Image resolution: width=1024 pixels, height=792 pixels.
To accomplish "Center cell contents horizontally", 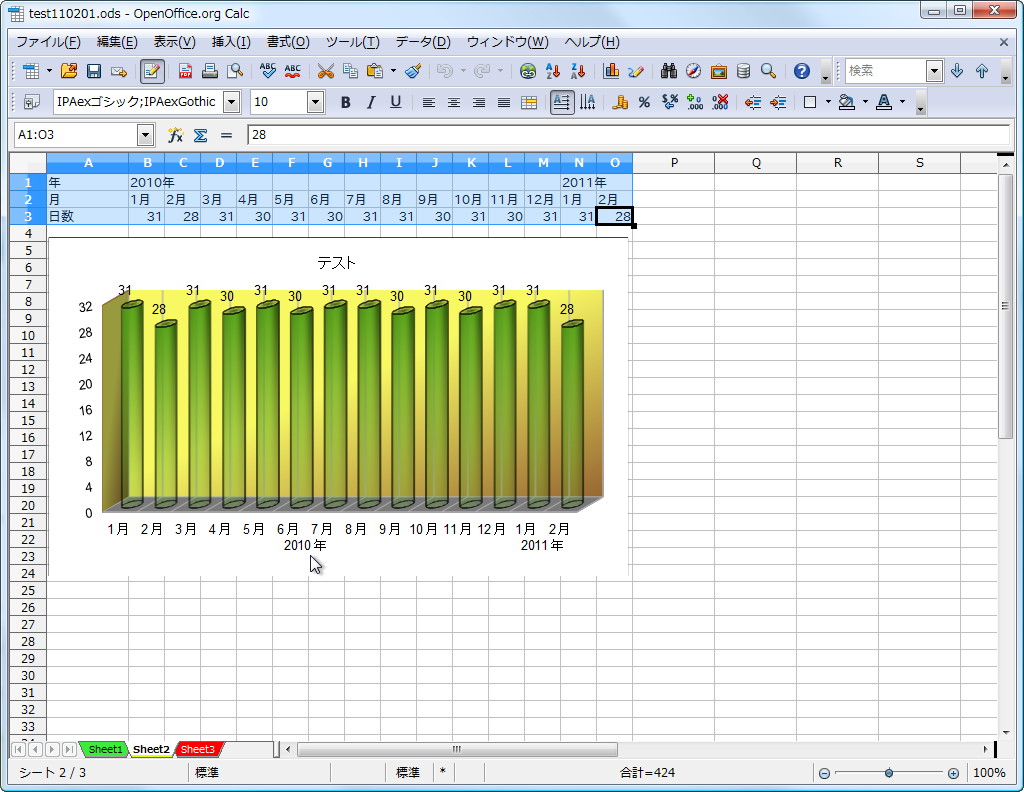I will pyautogui.click(x=453, y=103).
